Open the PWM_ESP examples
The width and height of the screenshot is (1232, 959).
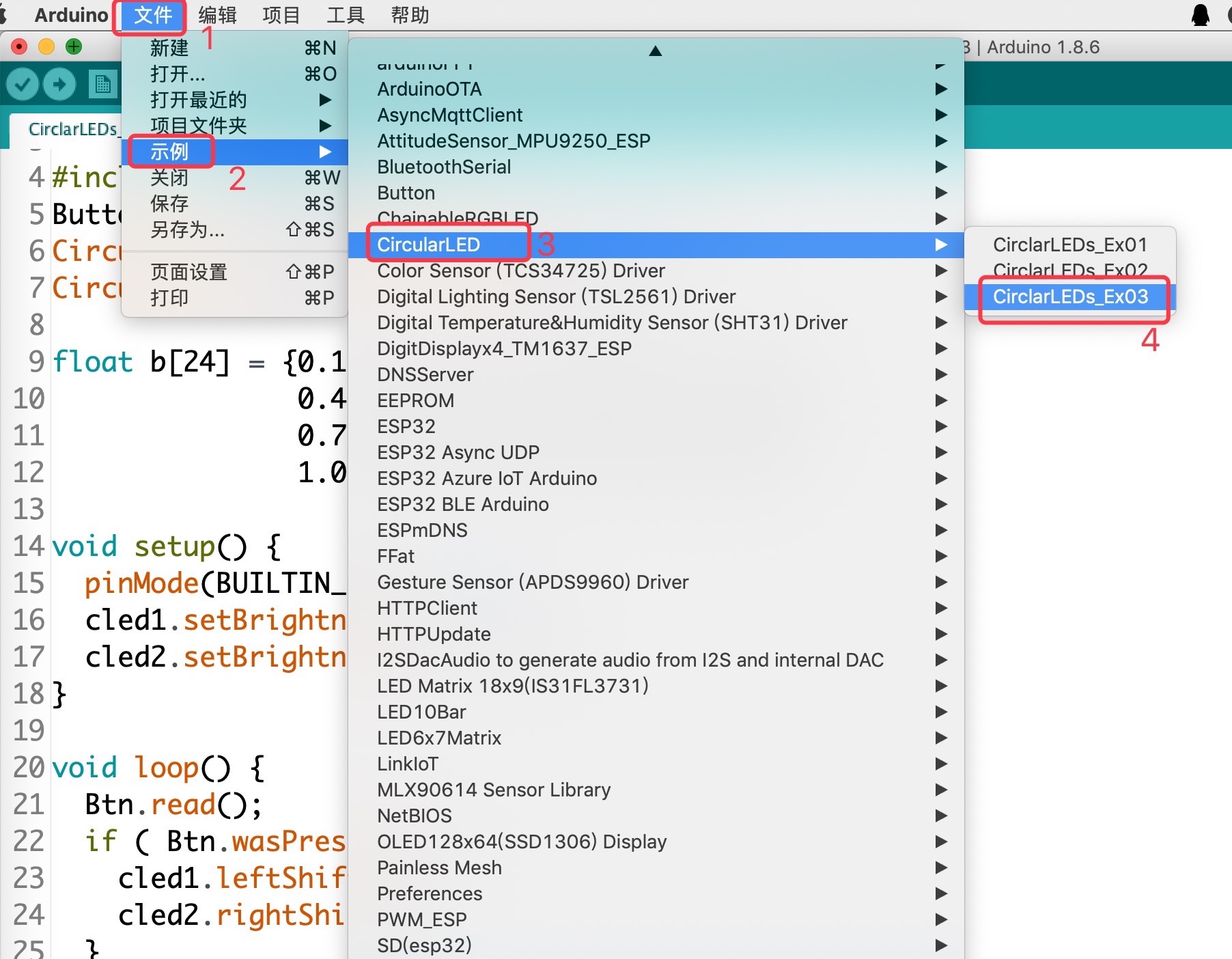pos(656,919)
